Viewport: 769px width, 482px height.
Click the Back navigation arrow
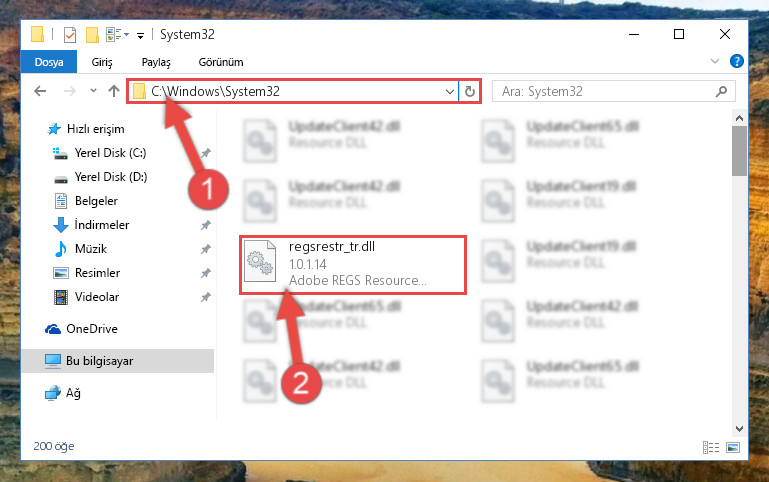40,91
